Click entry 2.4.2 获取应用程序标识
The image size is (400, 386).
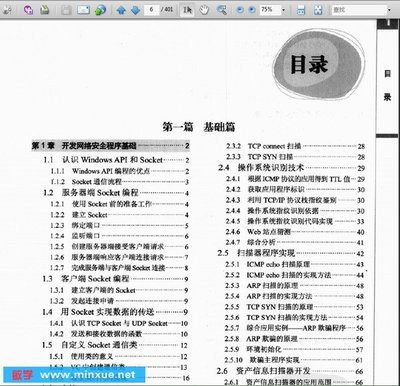tap(295, 189)
